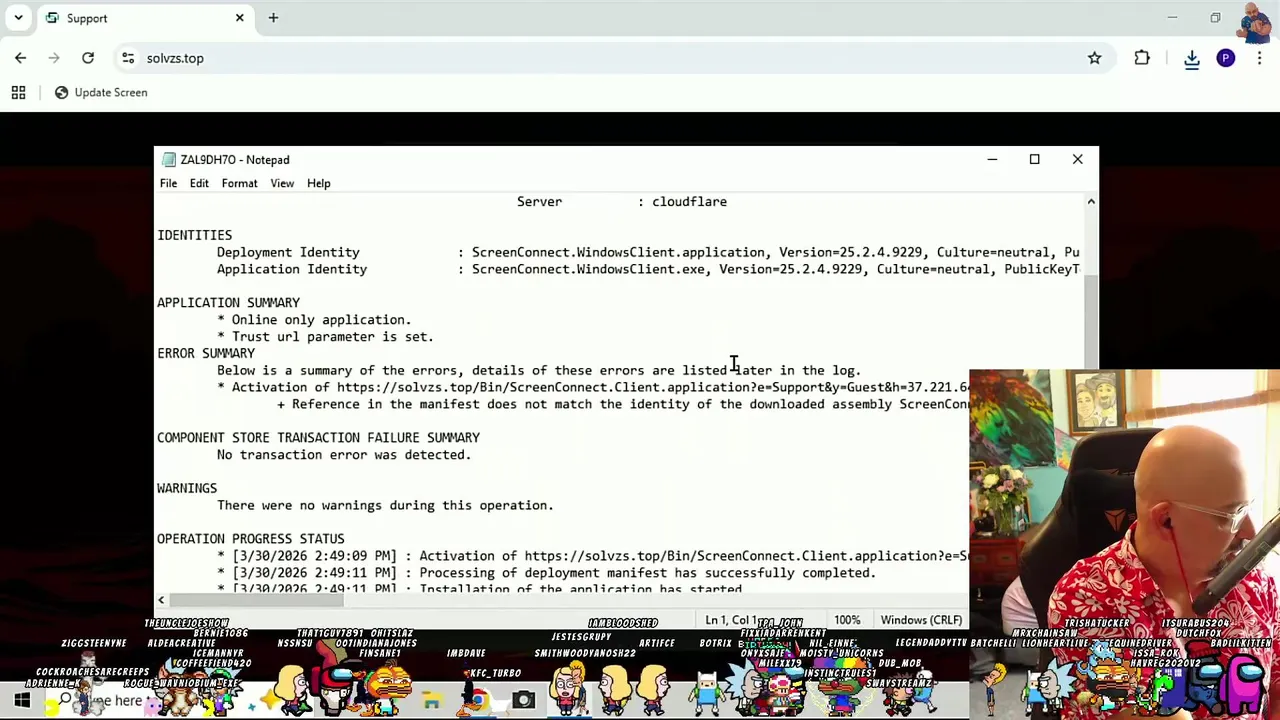Click '* Online only application.' line
Image resolution: width=1280 pixels, height=720 pixels.
click(x=314, y=320)
